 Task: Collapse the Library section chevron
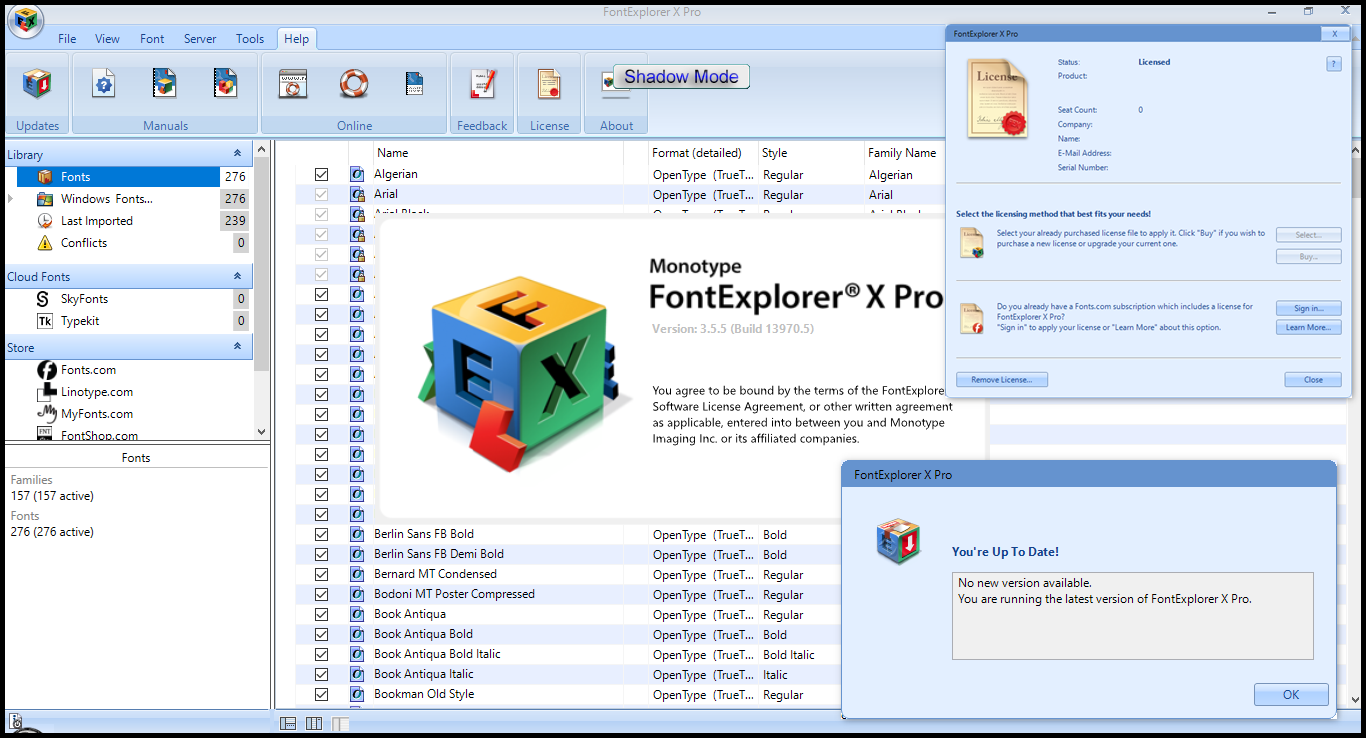[x=237, y=154]
